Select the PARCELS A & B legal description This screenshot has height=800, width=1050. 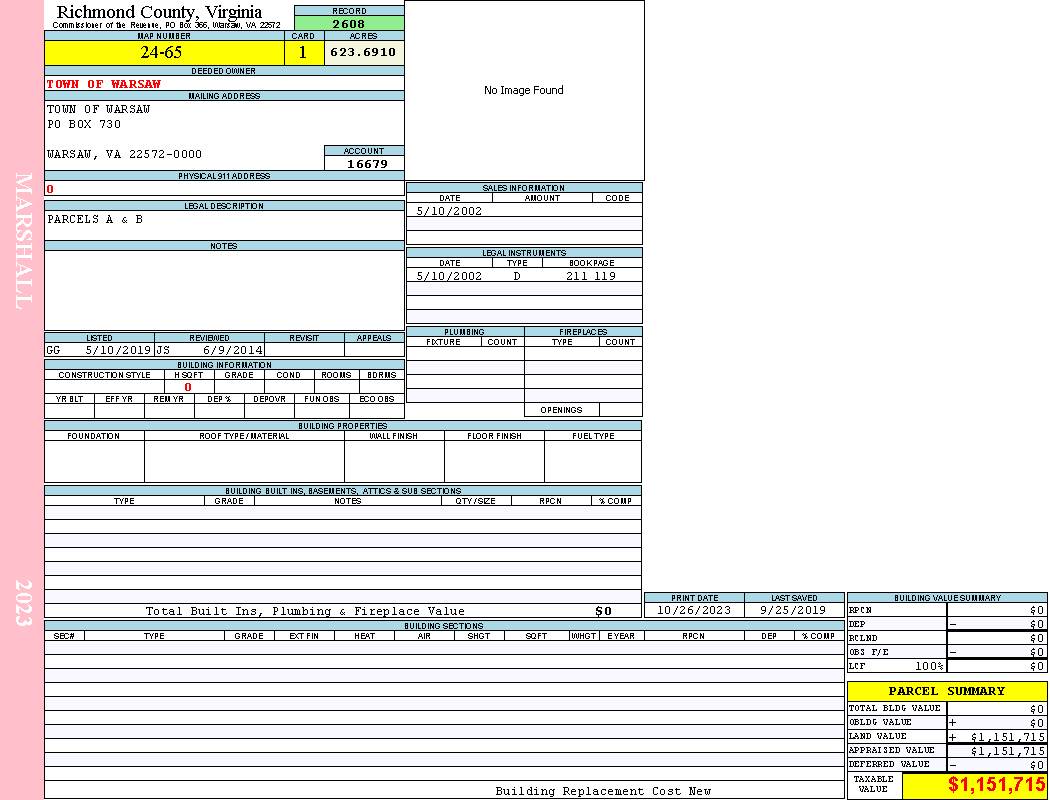[x=95, y=220]
